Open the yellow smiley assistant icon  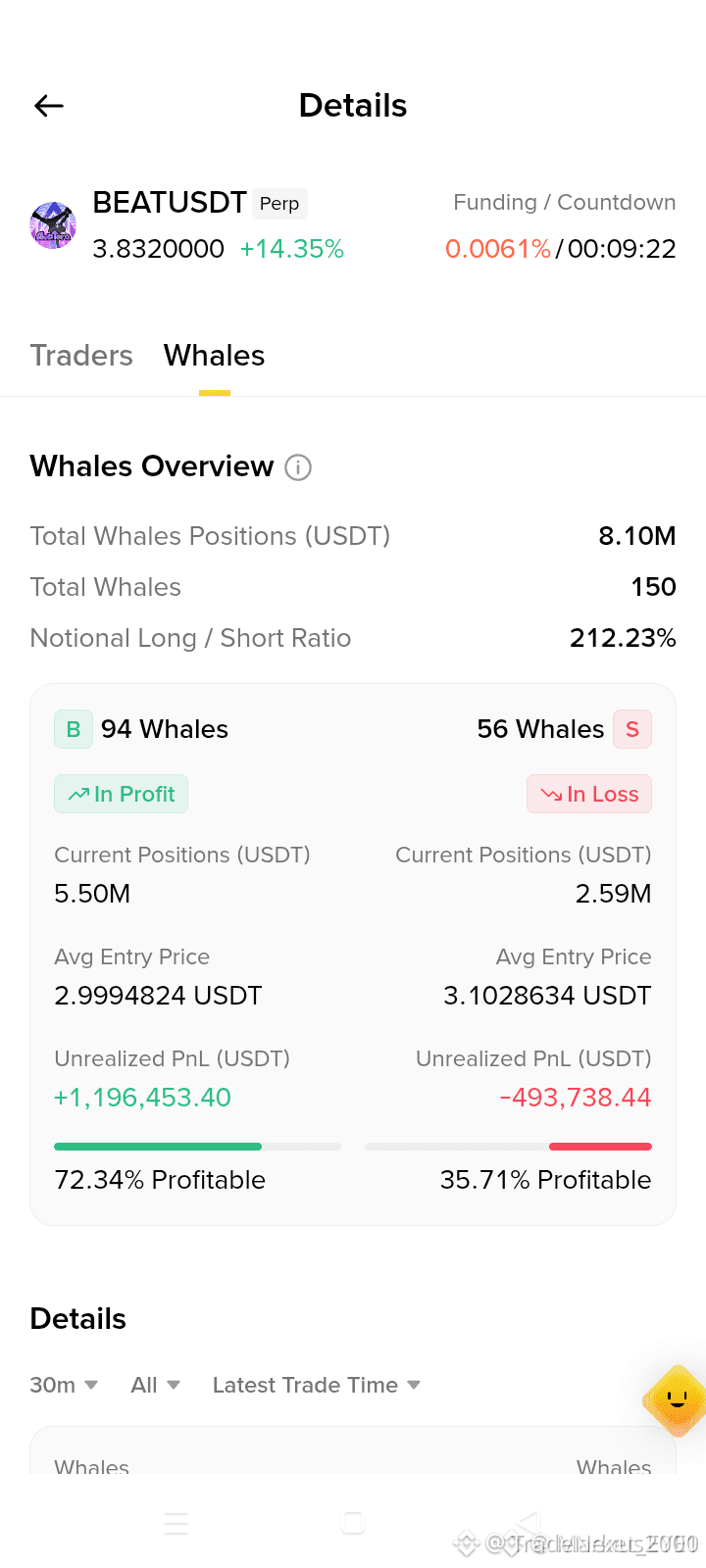pos(677,1400)
